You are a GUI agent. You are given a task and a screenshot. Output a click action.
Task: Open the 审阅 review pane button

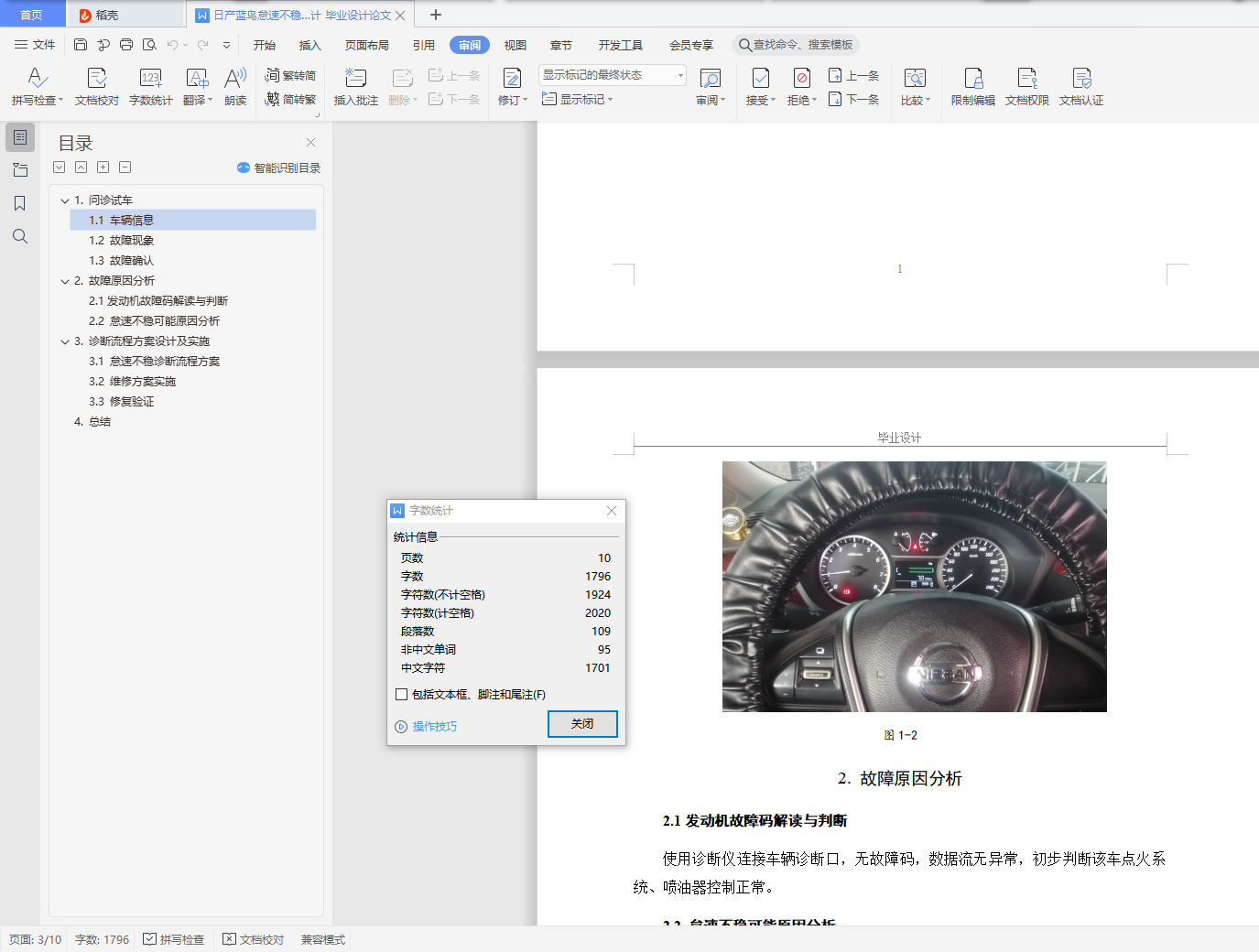711,87
